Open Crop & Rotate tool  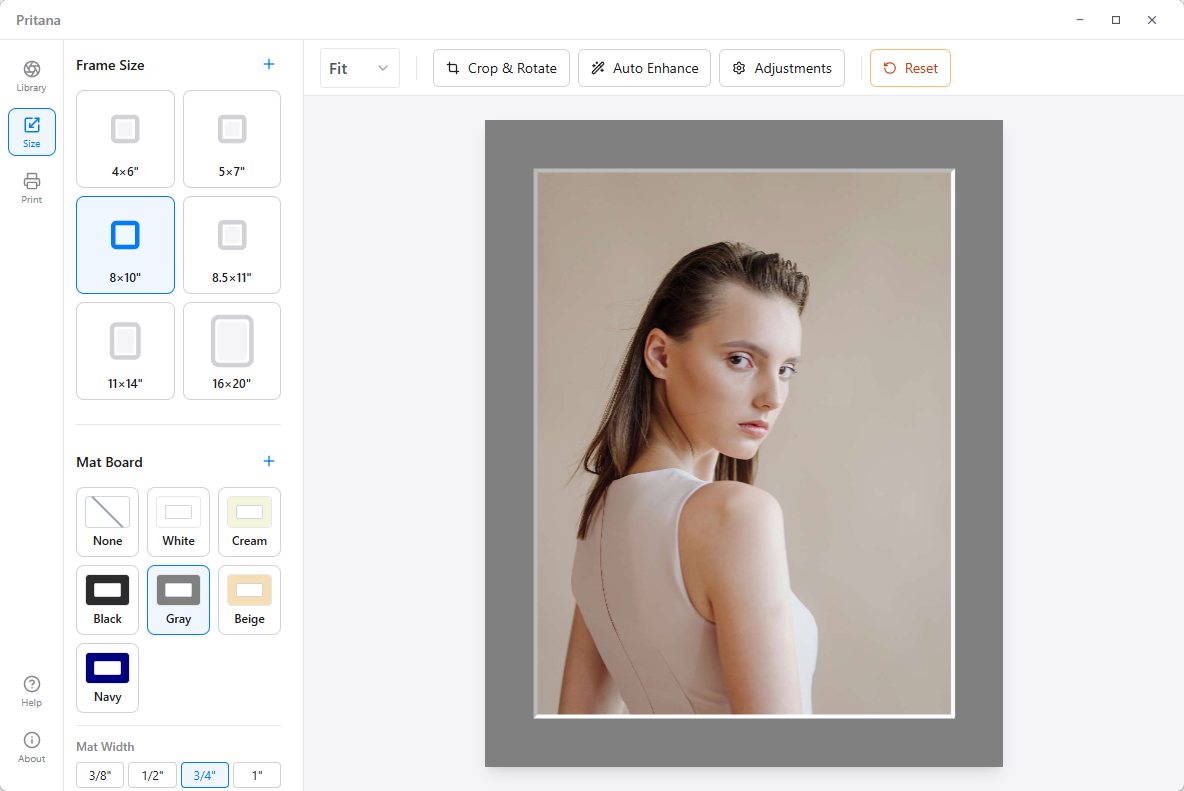click(x=502, y=68)
